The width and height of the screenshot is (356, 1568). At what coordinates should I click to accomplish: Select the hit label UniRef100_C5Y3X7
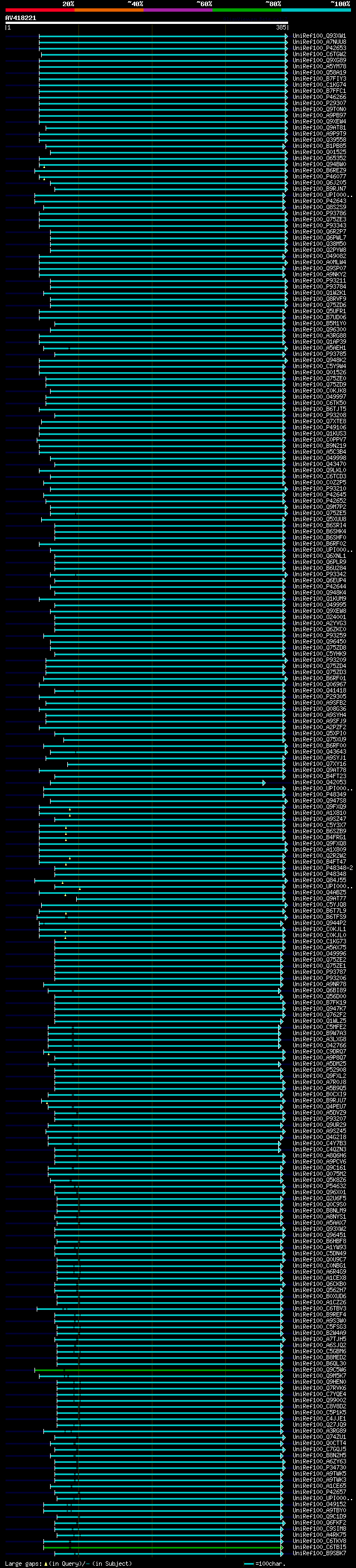319,825
